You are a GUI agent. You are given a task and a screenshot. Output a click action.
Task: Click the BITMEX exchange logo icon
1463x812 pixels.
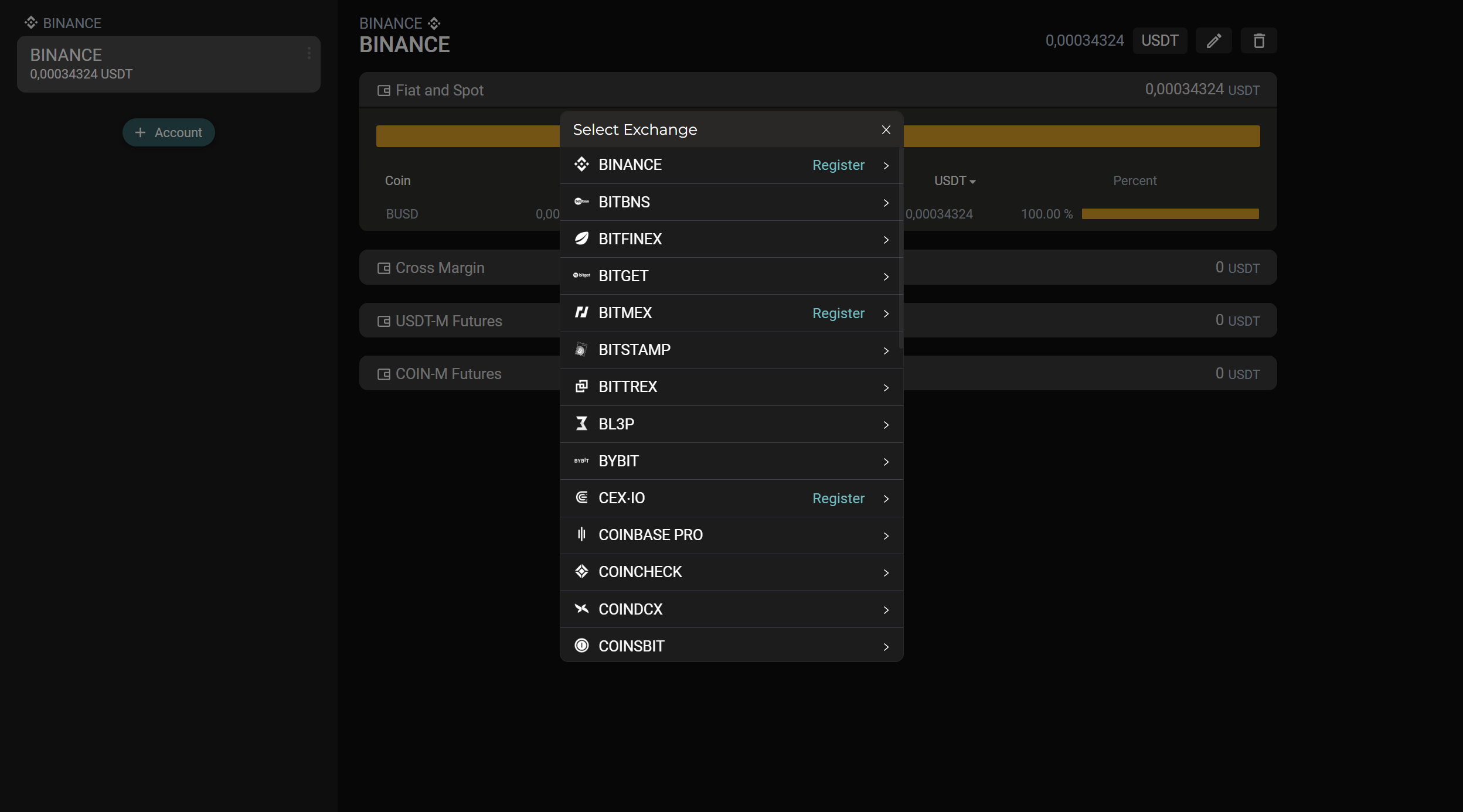click(581, 312)
